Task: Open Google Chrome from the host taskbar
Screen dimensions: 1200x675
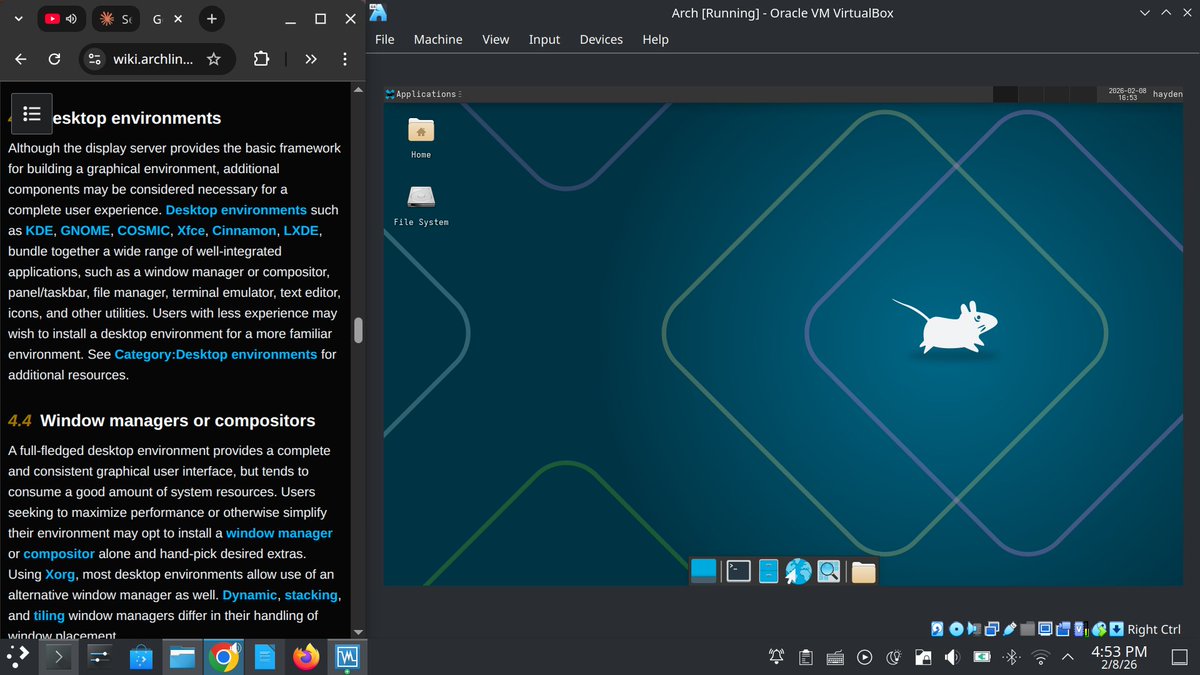Action: (223, 657)
